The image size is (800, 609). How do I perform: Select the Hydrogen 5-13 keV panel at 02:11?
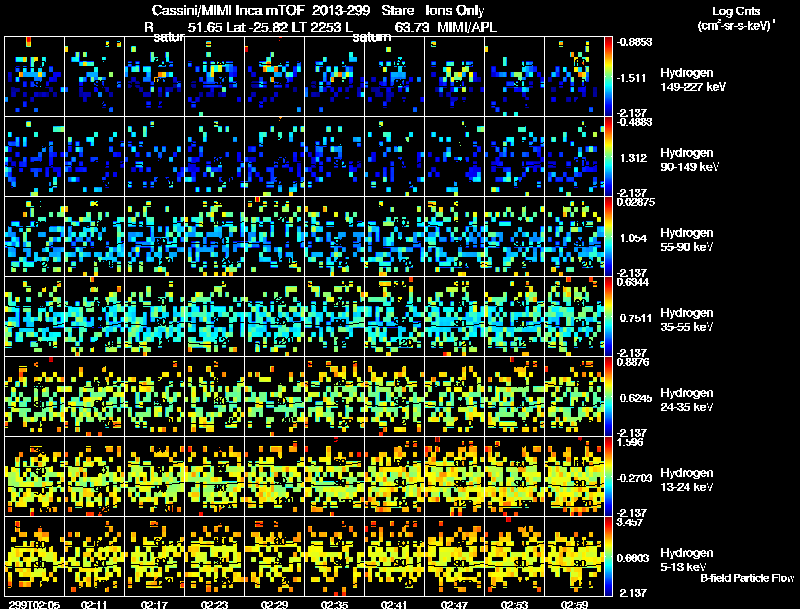94,557
